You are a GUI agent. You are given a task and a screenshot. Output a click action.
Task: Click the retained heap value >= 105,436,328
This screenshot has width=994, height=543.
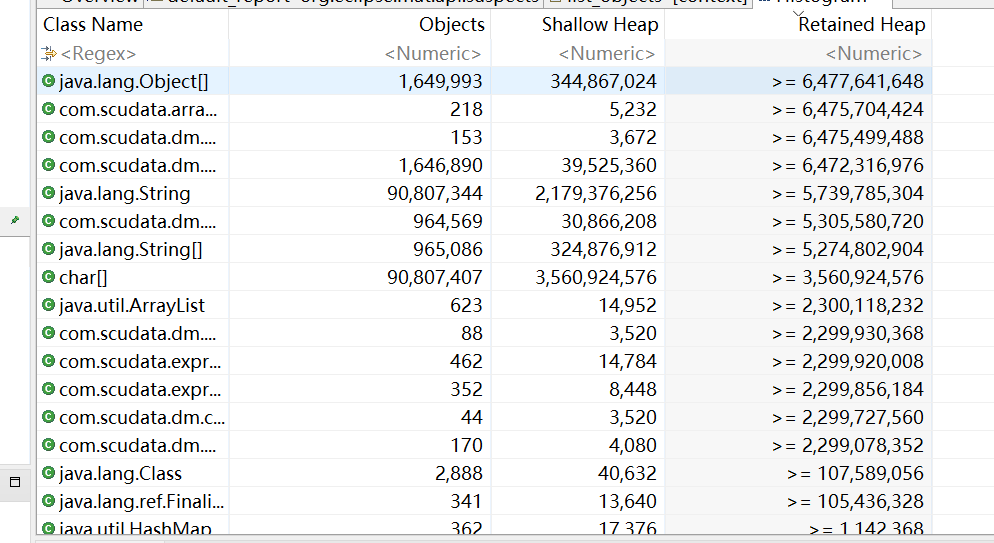point(855,501)
